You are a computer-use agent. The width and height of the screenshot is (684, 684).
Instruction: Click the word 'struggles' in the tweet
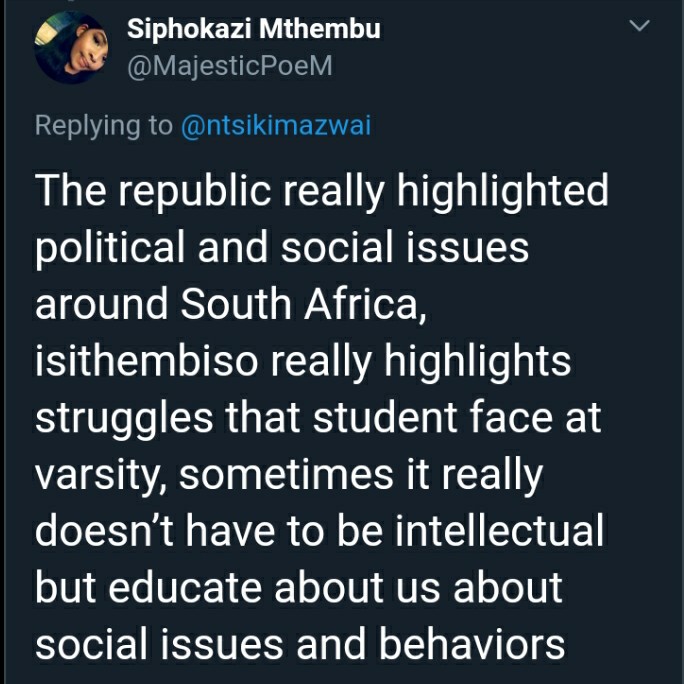coord(124,418)
